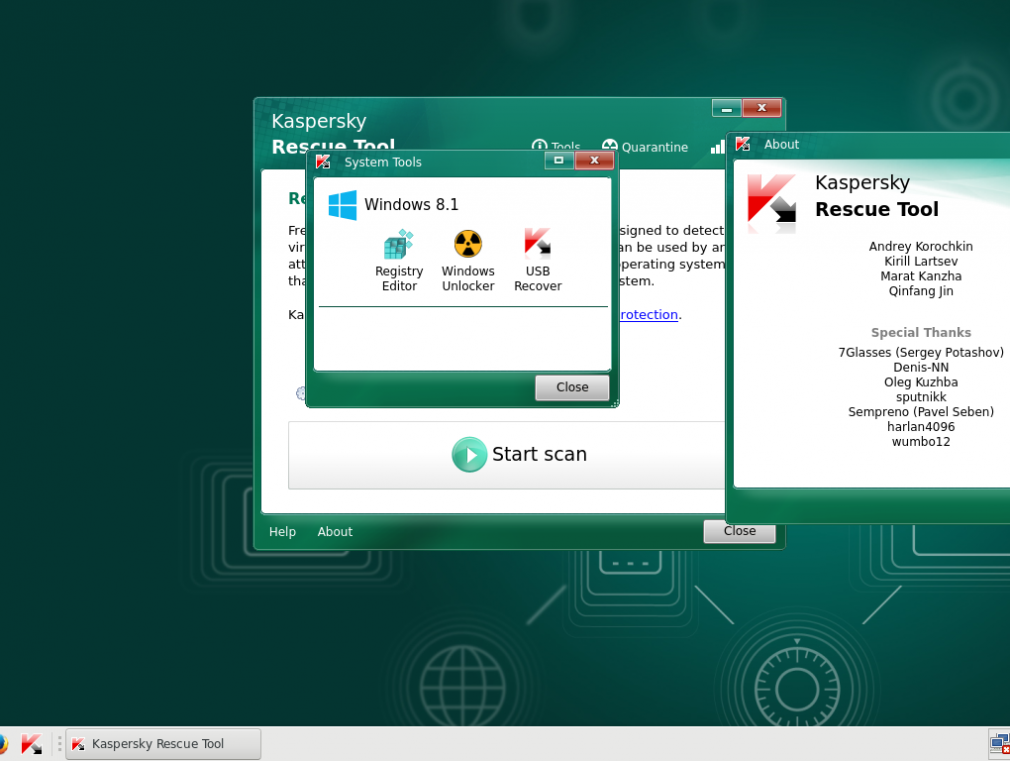Image resolution: width=1010 pixels, height=761 pixels.
Task: Click '7Glasses (Sergey Potashov)' credit
Action: pos(920,352)
